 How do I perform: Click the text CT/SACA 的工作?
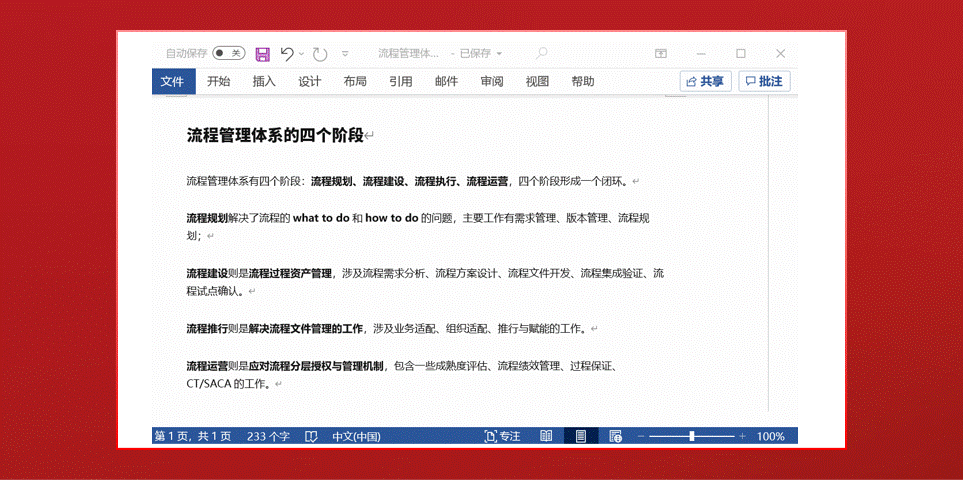pos(228,384)
